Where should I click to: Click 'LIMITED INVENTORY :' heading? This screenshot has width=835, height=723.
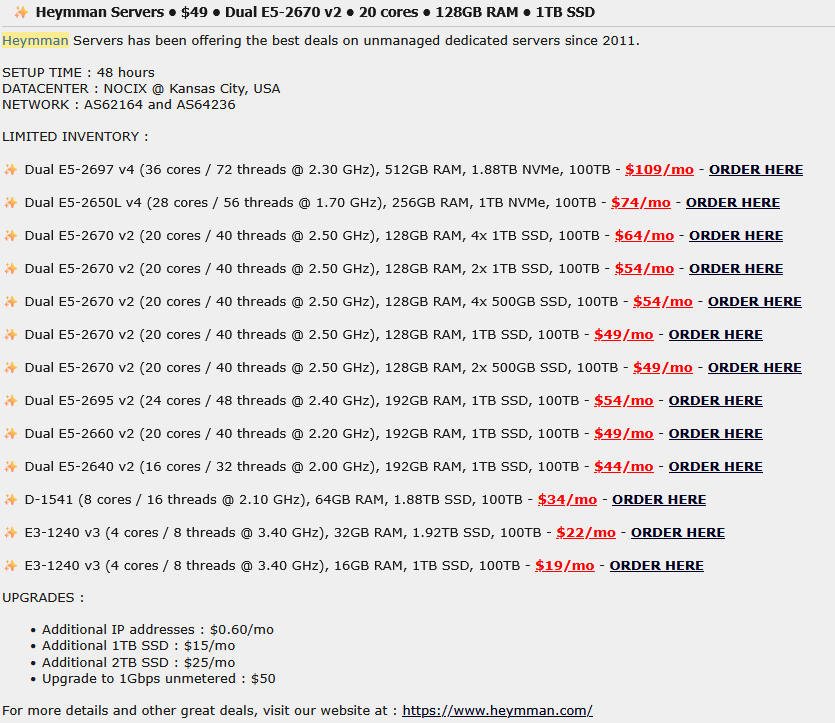pos(75,137)
